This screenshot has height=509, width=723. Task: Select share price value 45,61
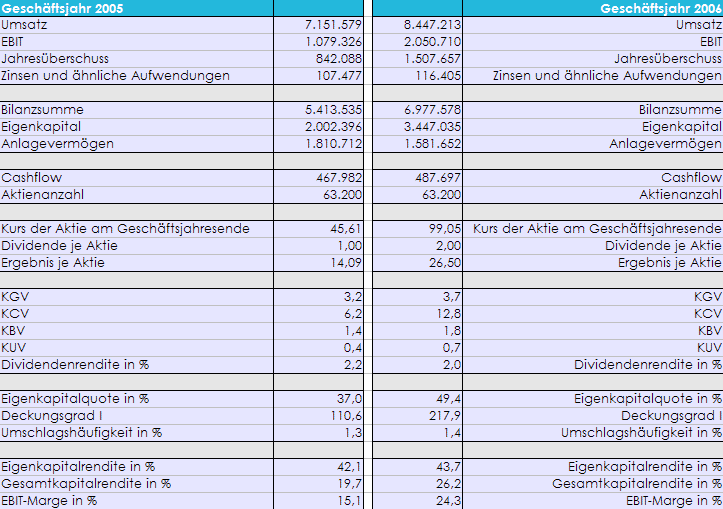(x=346, y=229)
